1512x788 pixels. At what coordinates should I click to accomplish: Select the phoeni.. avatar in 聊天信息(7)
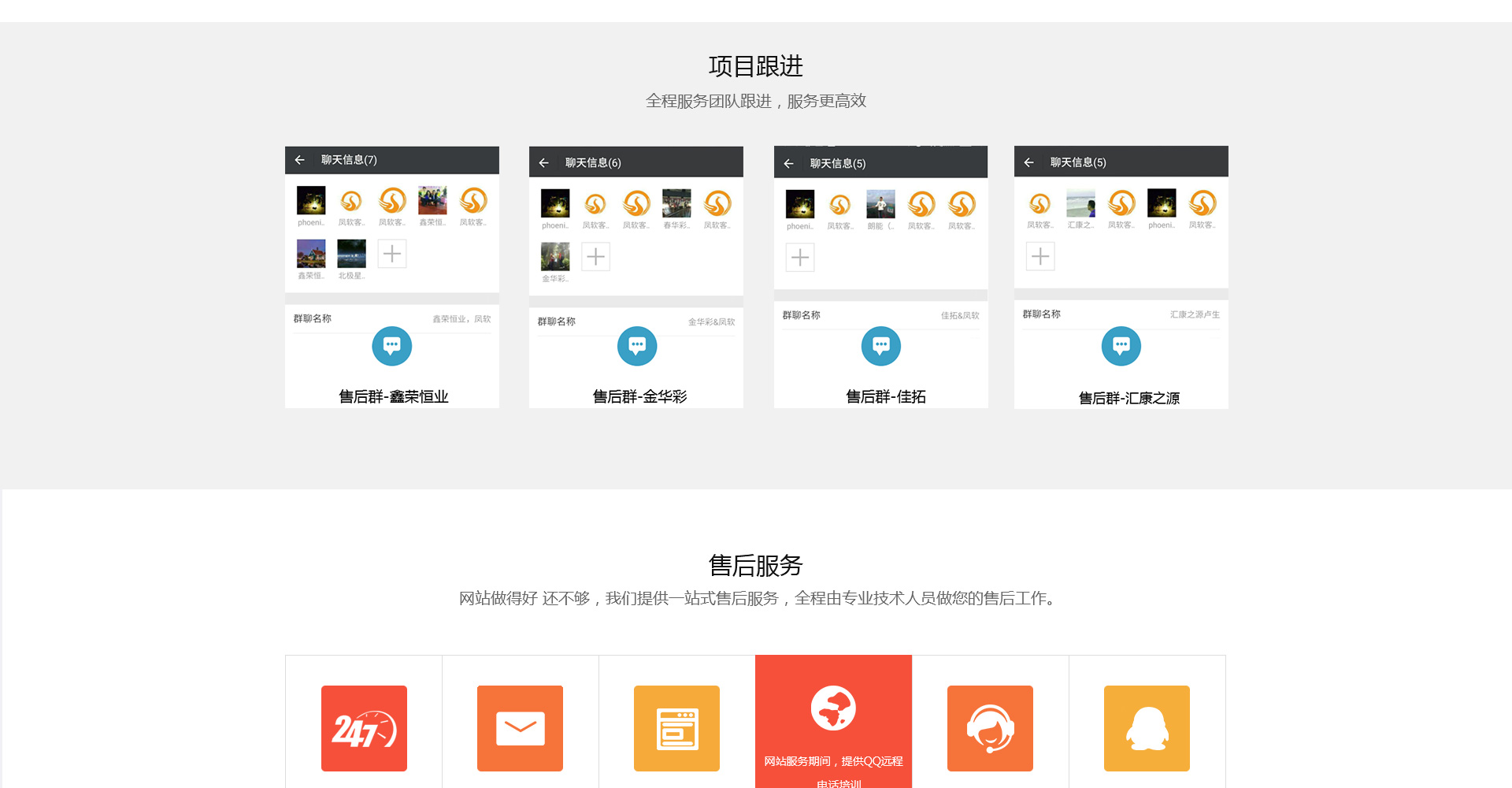311,201
